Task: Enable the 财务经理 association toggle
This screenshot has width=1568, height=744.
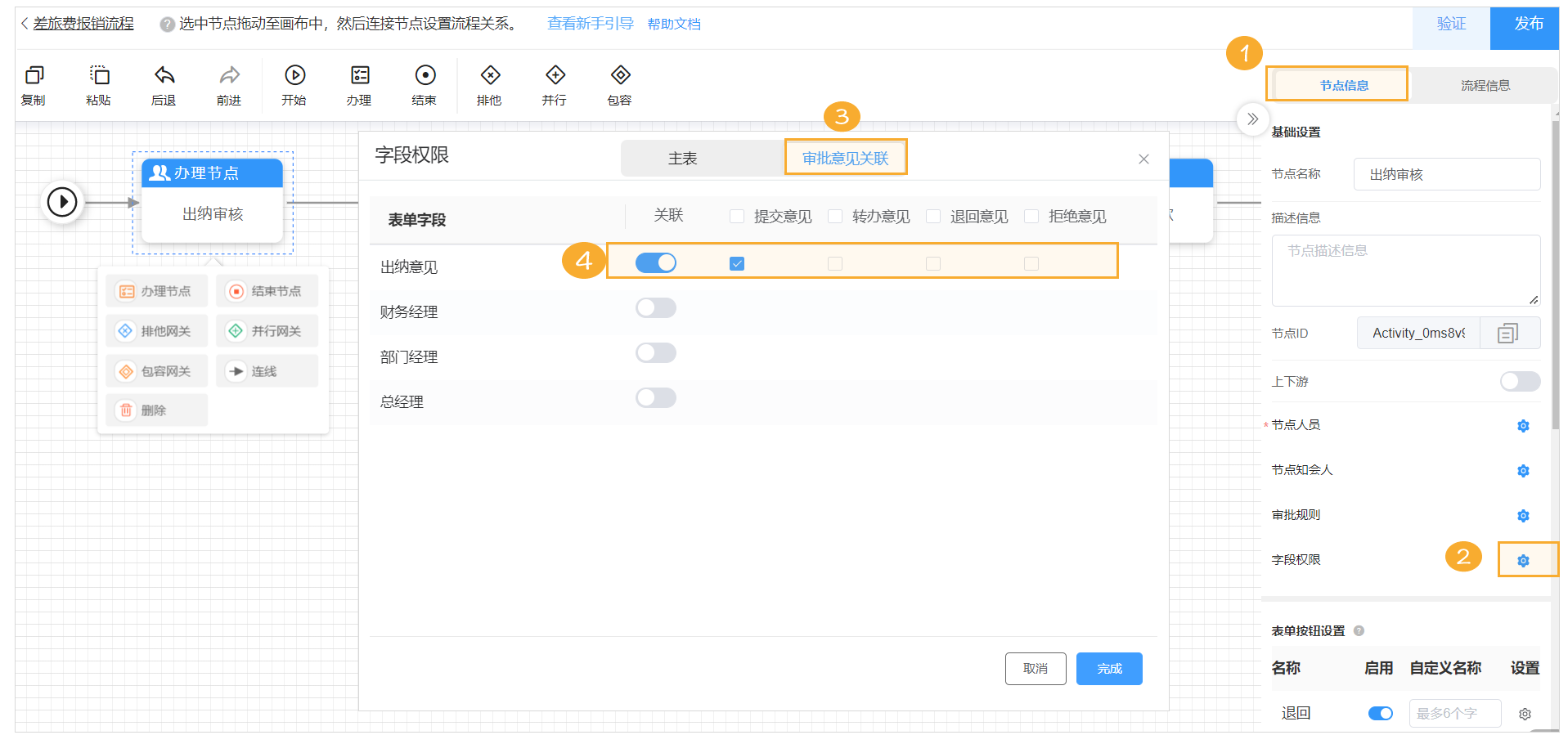Action: point(655,307)
